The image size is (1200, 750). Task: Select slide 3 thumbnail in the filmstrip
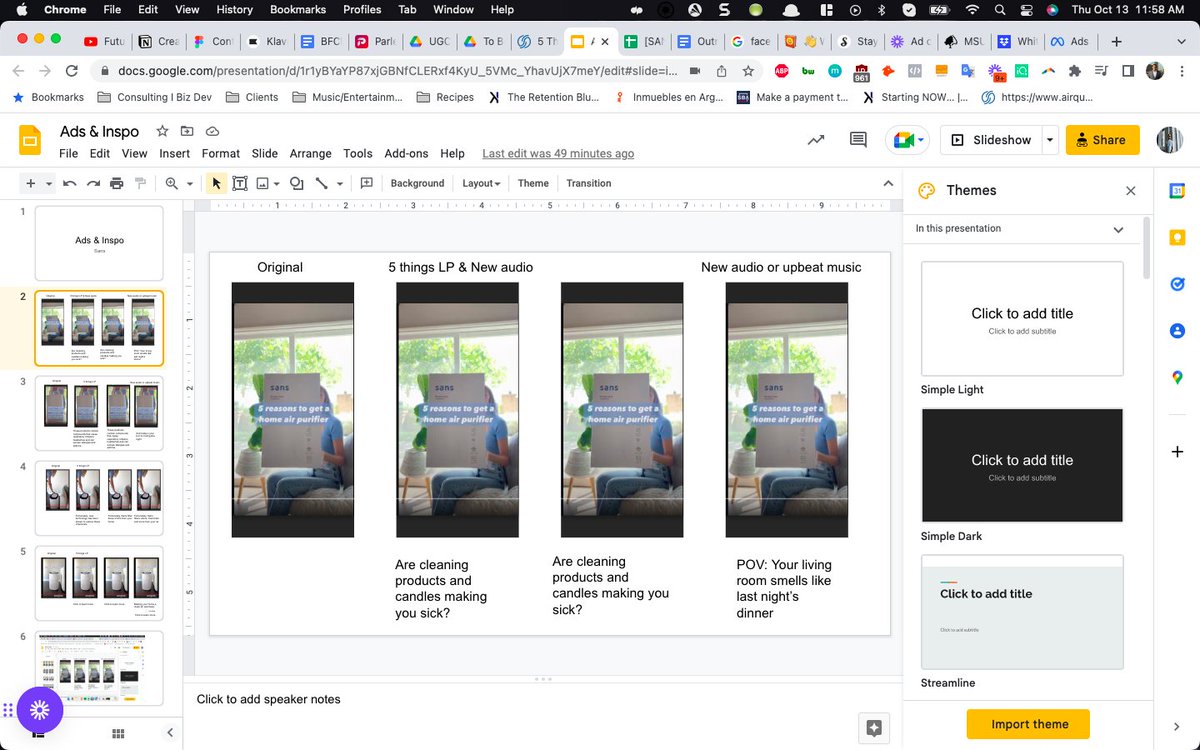coord(99,413)
